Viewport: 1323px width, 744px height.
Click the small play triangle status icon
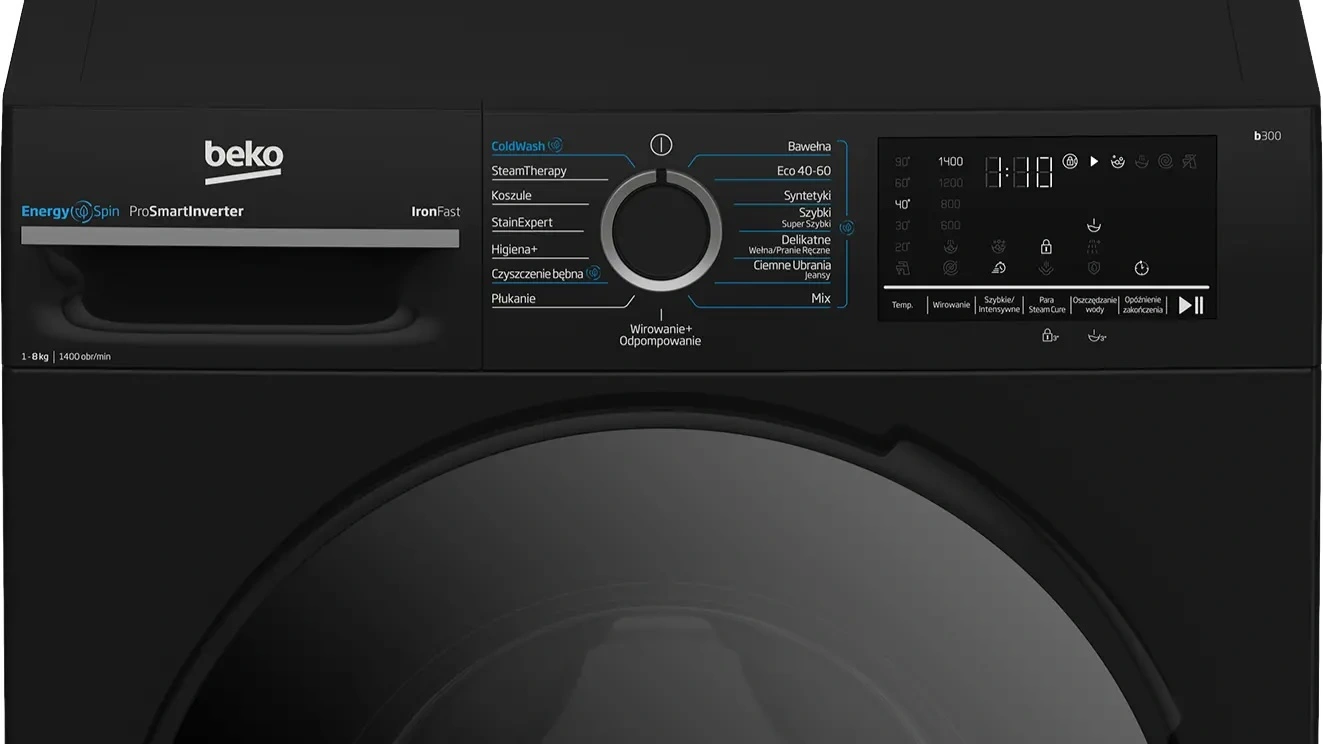pos(1094,161)
